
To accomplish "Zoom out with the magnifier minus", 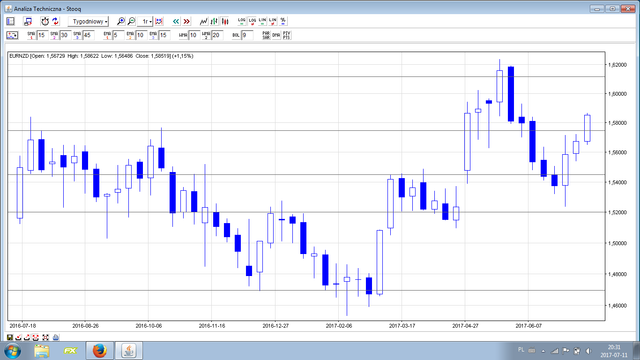I will [131, 21].
